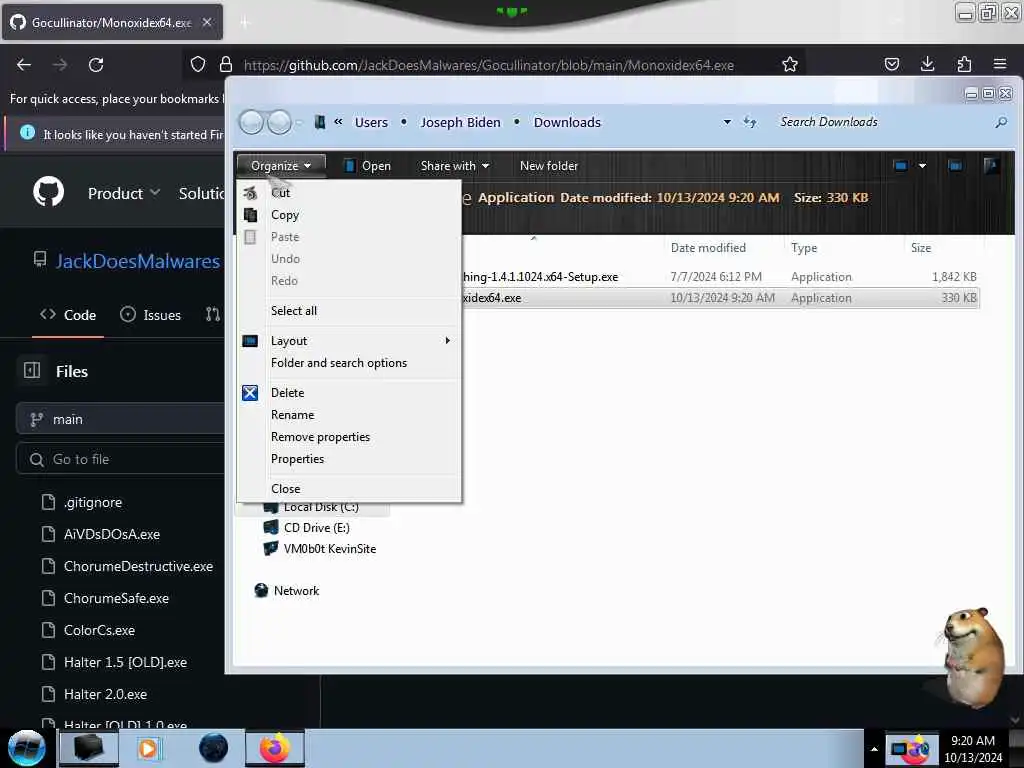1024x768 pixels.
Task: Click the site padlock icon
Action: 226,64
